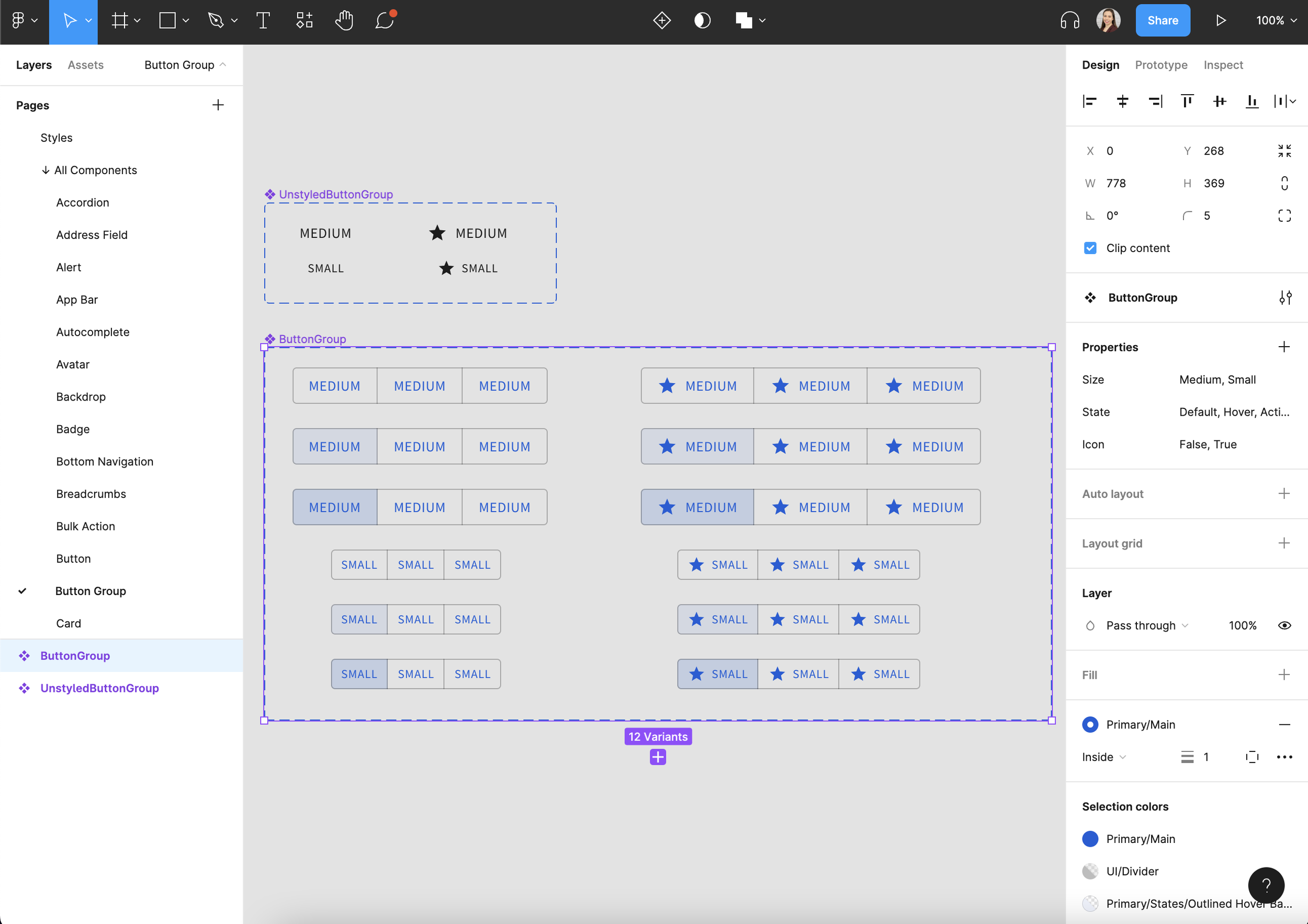Click the Resources components icon
1308x924 pixels.
pos(304,20)
